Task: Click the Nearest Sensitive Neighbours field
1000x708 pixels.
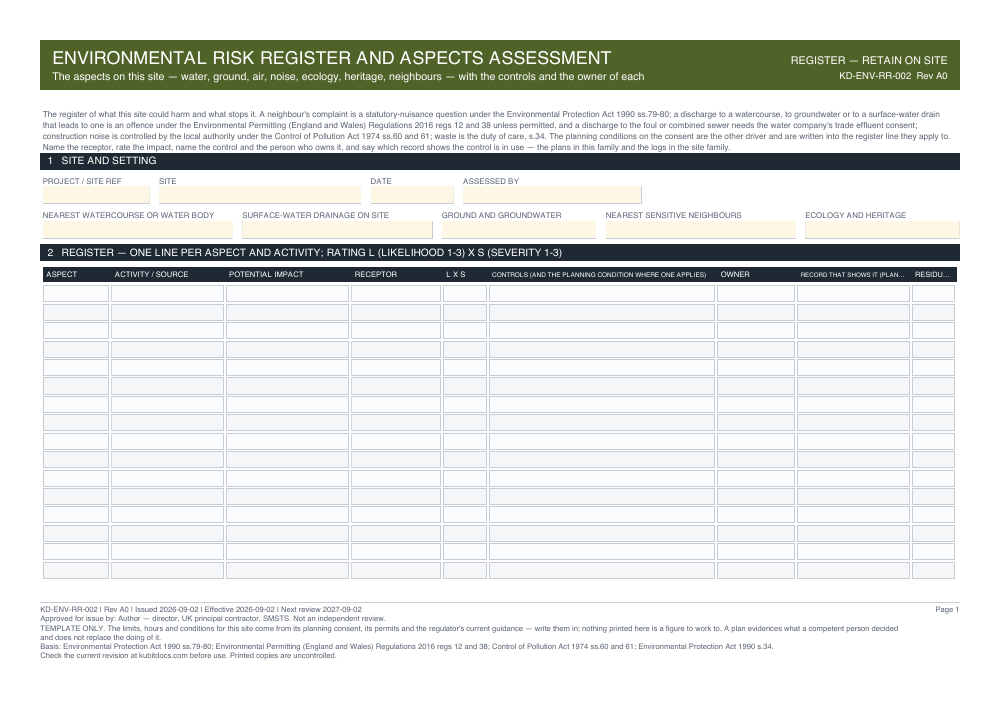Action: 701,230
